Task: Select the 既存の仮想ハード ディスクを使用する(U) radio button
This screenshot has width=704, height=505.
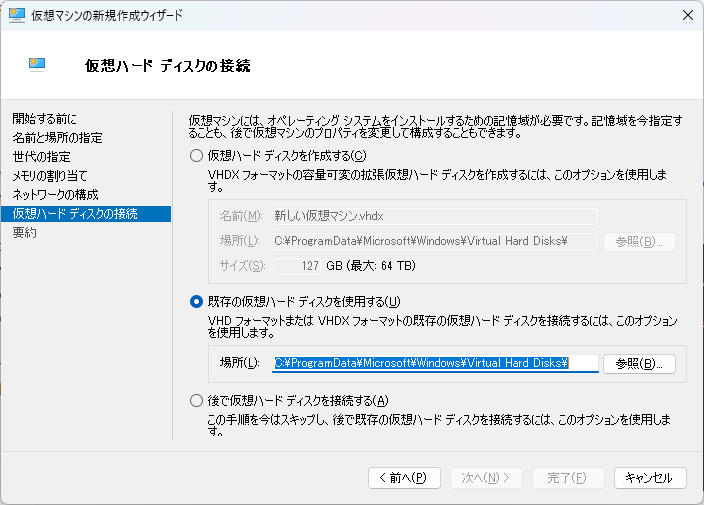Action: pyautogui.click(x=196, y=302)
